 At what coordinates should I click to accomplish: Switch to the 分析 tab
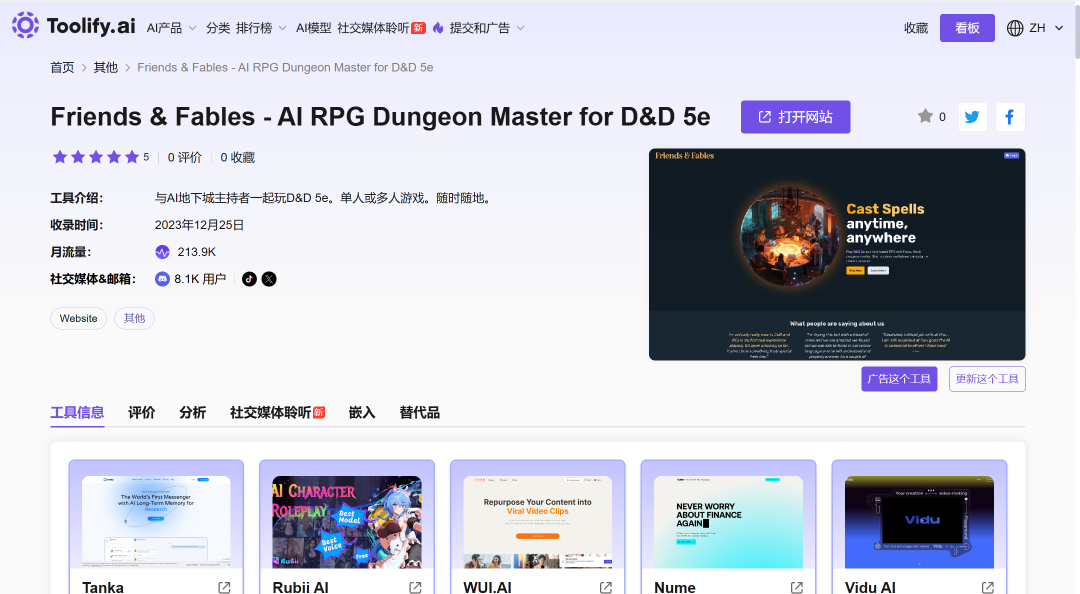coord(193,413)
